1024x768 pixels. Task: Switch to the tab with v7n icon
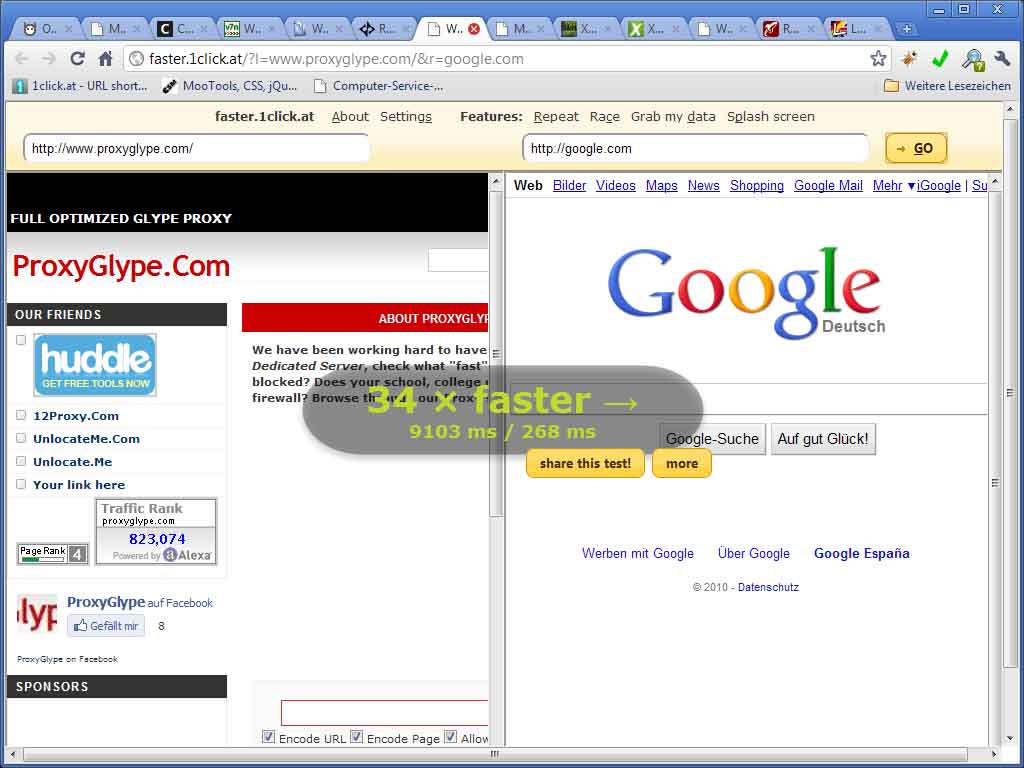[251, 29]
